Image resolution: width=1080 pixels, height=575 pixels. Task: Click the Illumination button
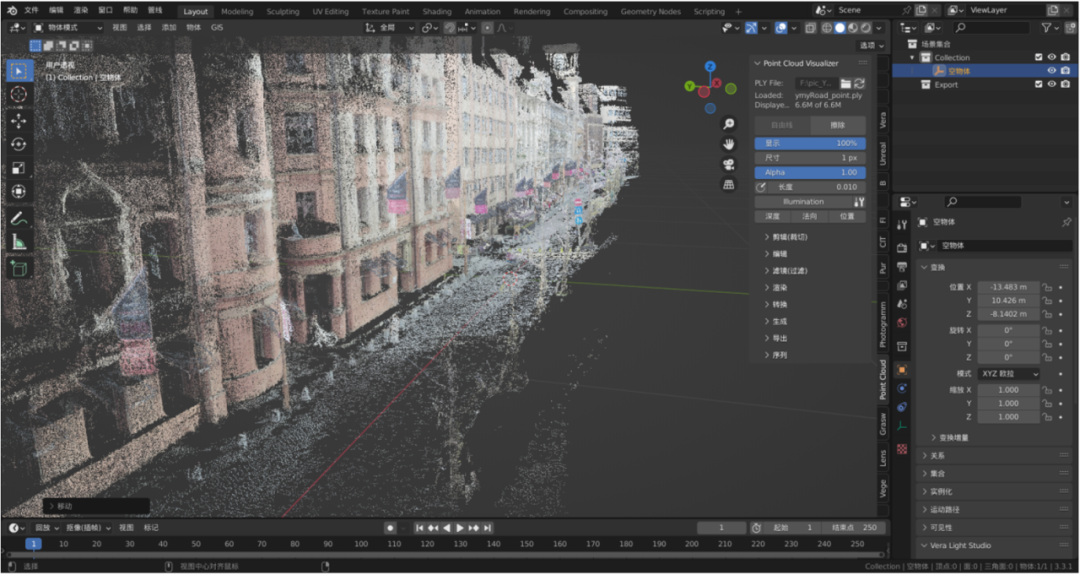pos(803,202)
